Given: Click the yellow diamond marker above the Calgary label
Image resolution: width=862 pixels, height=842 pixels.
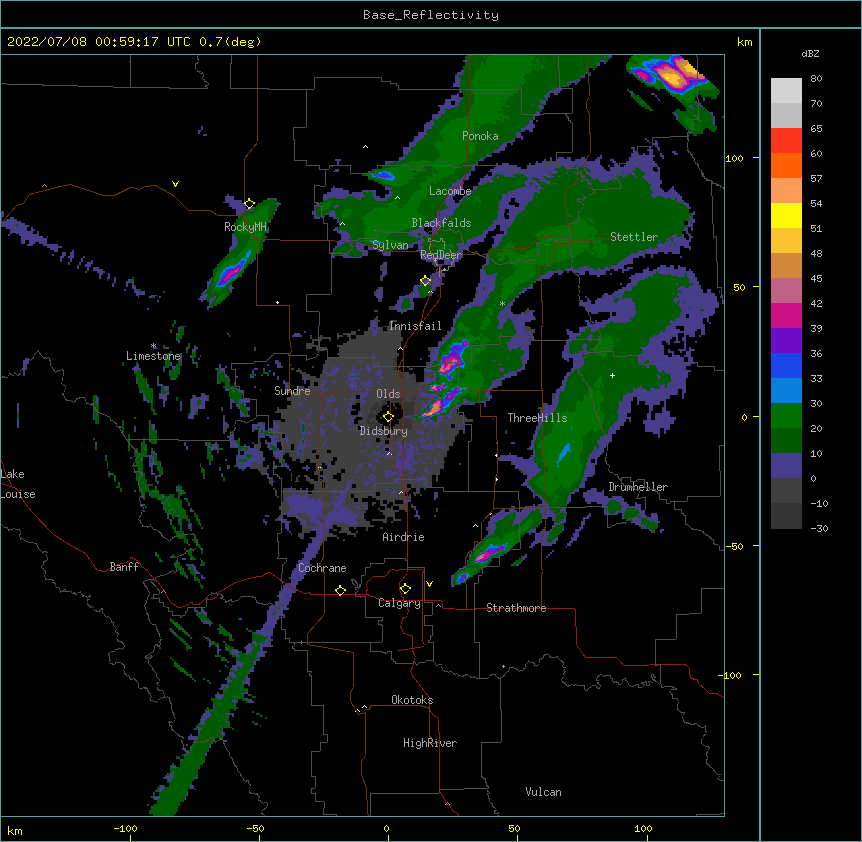Looking at the screenshot, I should pos(405,589).
